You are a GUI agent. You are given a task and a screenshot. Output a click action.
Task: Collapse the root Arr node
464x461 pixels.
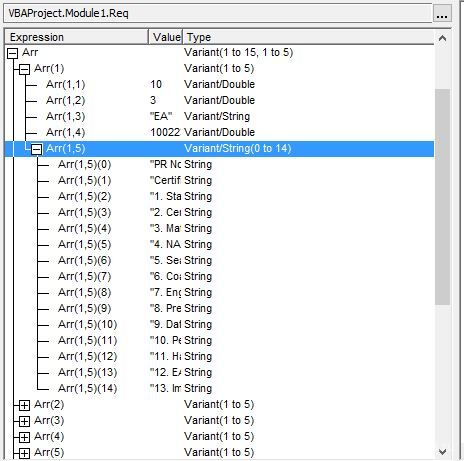[12, 53]
